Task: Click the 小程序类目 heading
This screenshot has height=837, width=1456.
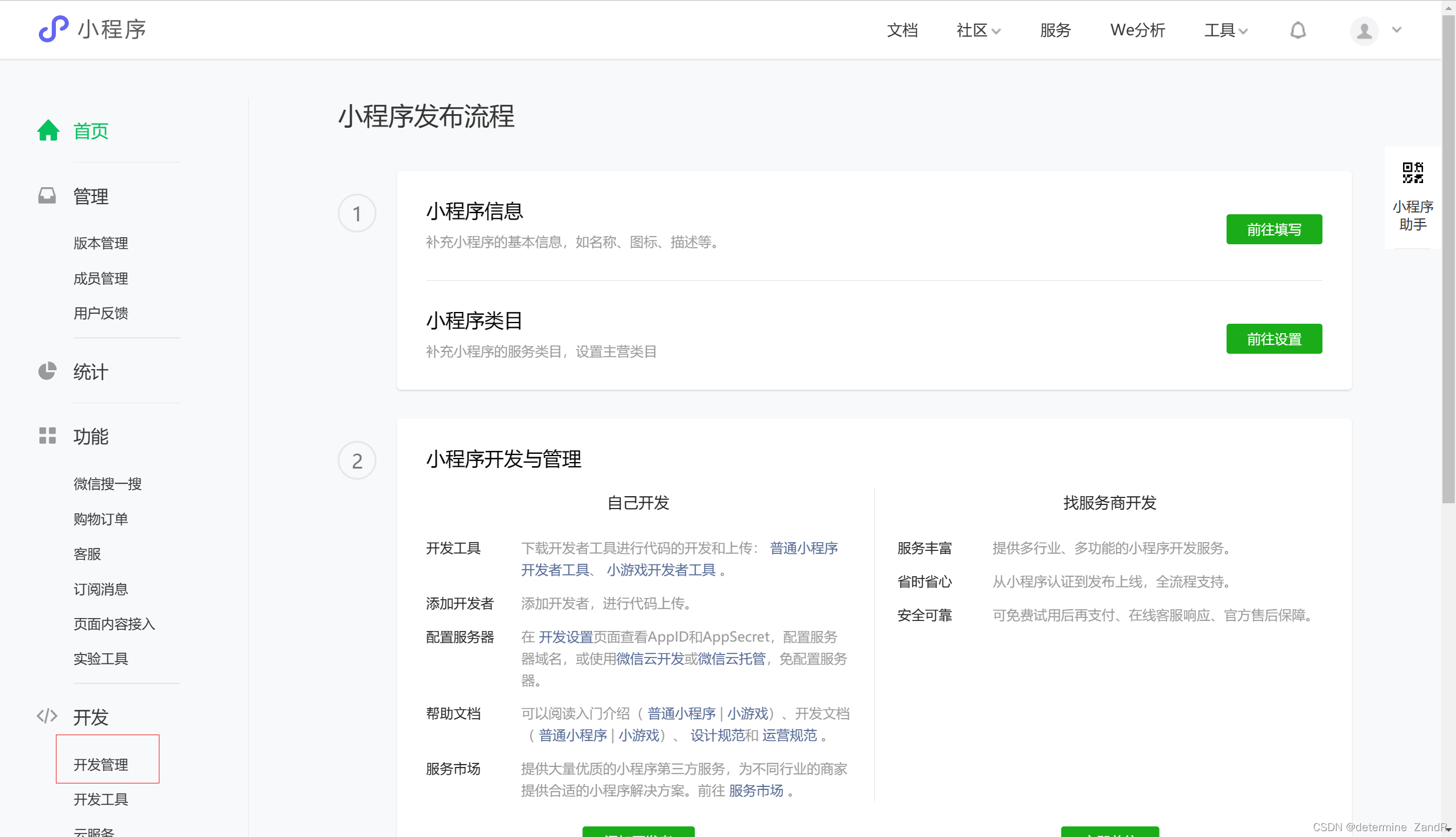Action: point(474,320)
